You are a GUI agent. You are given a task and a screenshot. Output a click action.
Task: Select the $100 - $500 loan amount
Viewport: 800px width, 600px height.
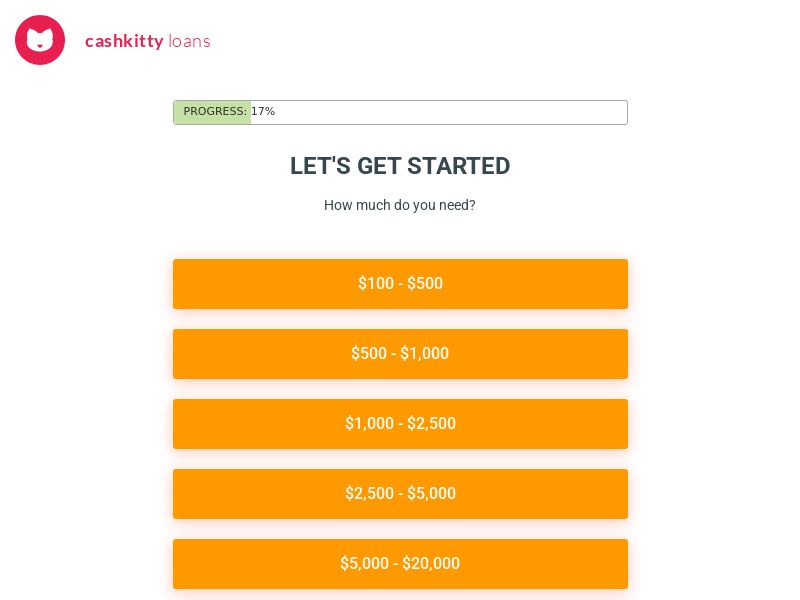400,284
